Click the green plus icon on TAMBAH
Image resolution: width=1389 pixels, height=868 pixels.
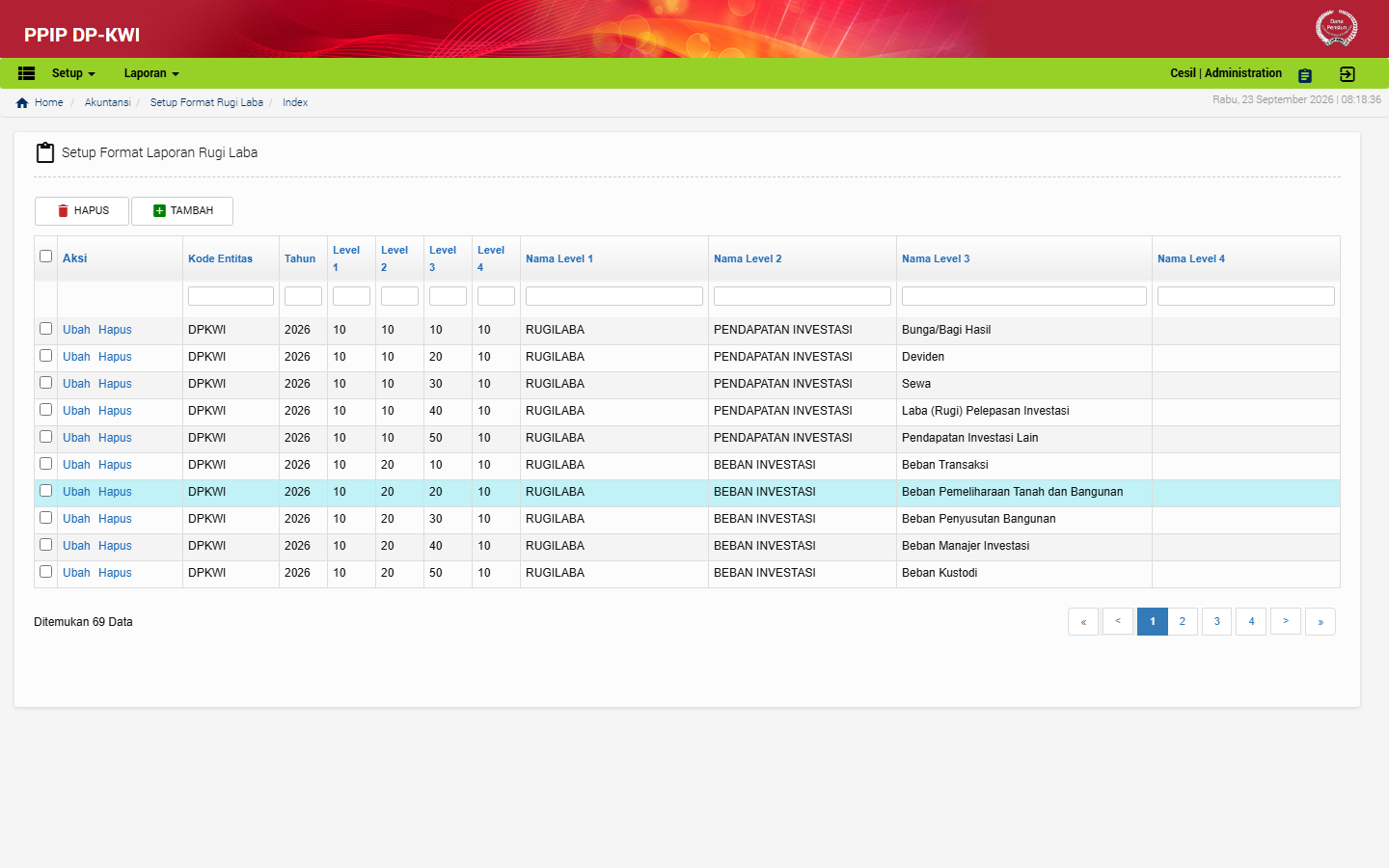159,211
